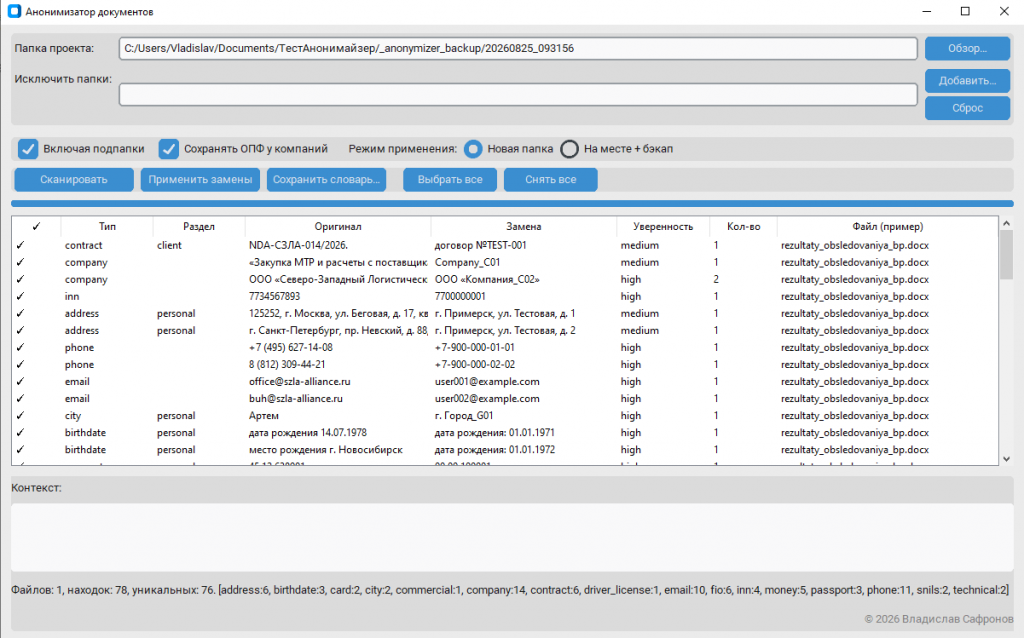Select 'место рождения г. Новосибирск' original cell

[338, 449]
